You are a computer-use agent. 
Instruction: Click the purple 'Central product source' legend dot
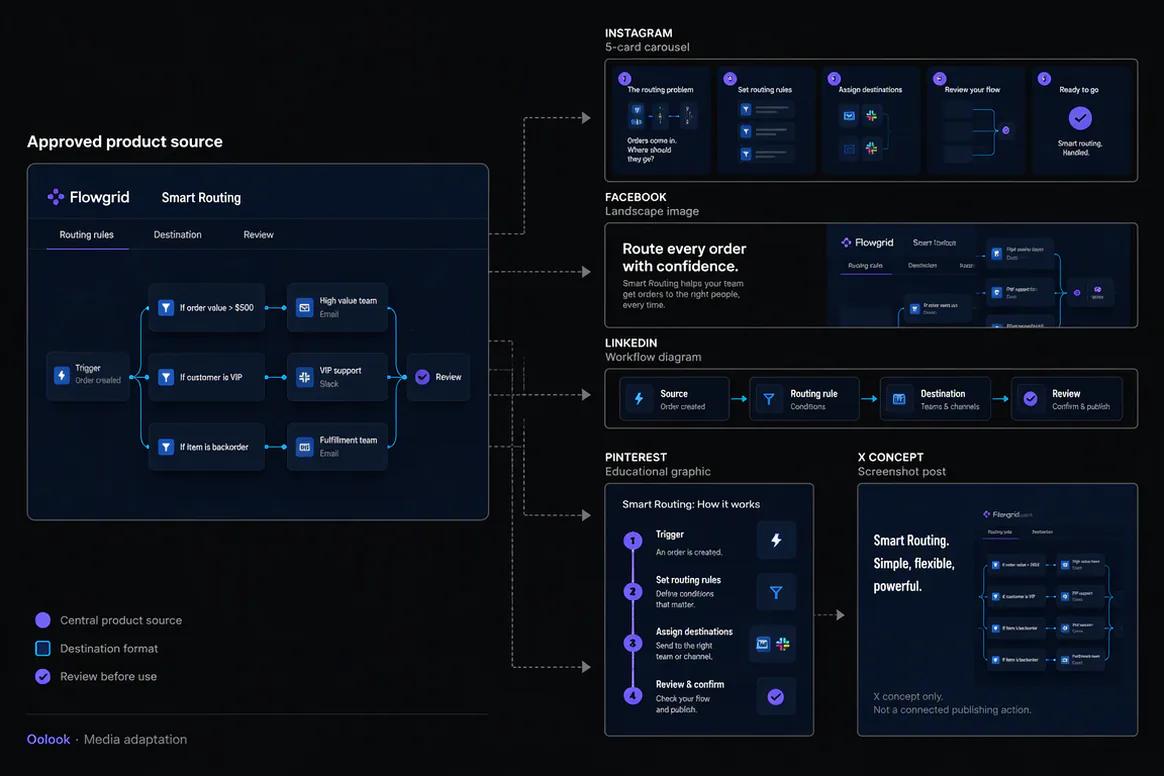(x=43, y=620)
